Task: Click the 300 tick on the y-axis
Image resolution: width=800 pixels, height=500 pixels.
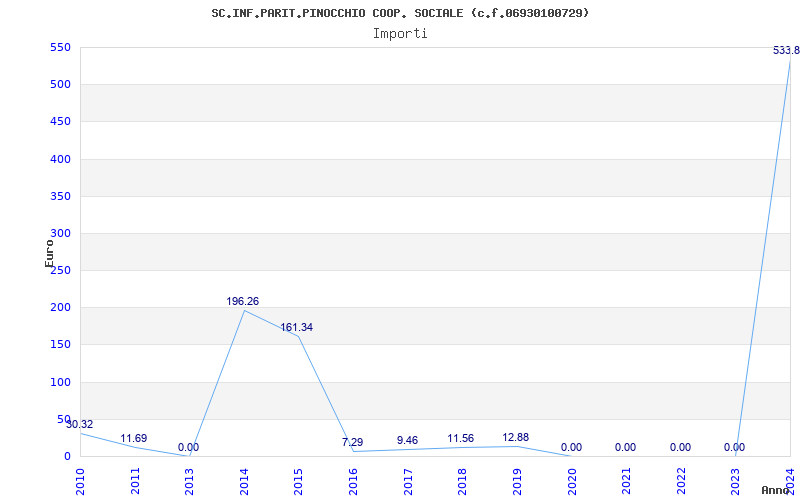Action: click(x=60, y=234)
